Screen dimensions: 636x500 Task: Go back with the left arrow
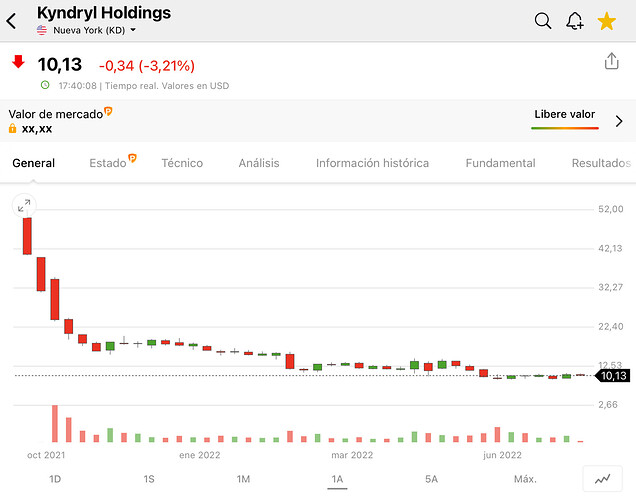[11, 21]
